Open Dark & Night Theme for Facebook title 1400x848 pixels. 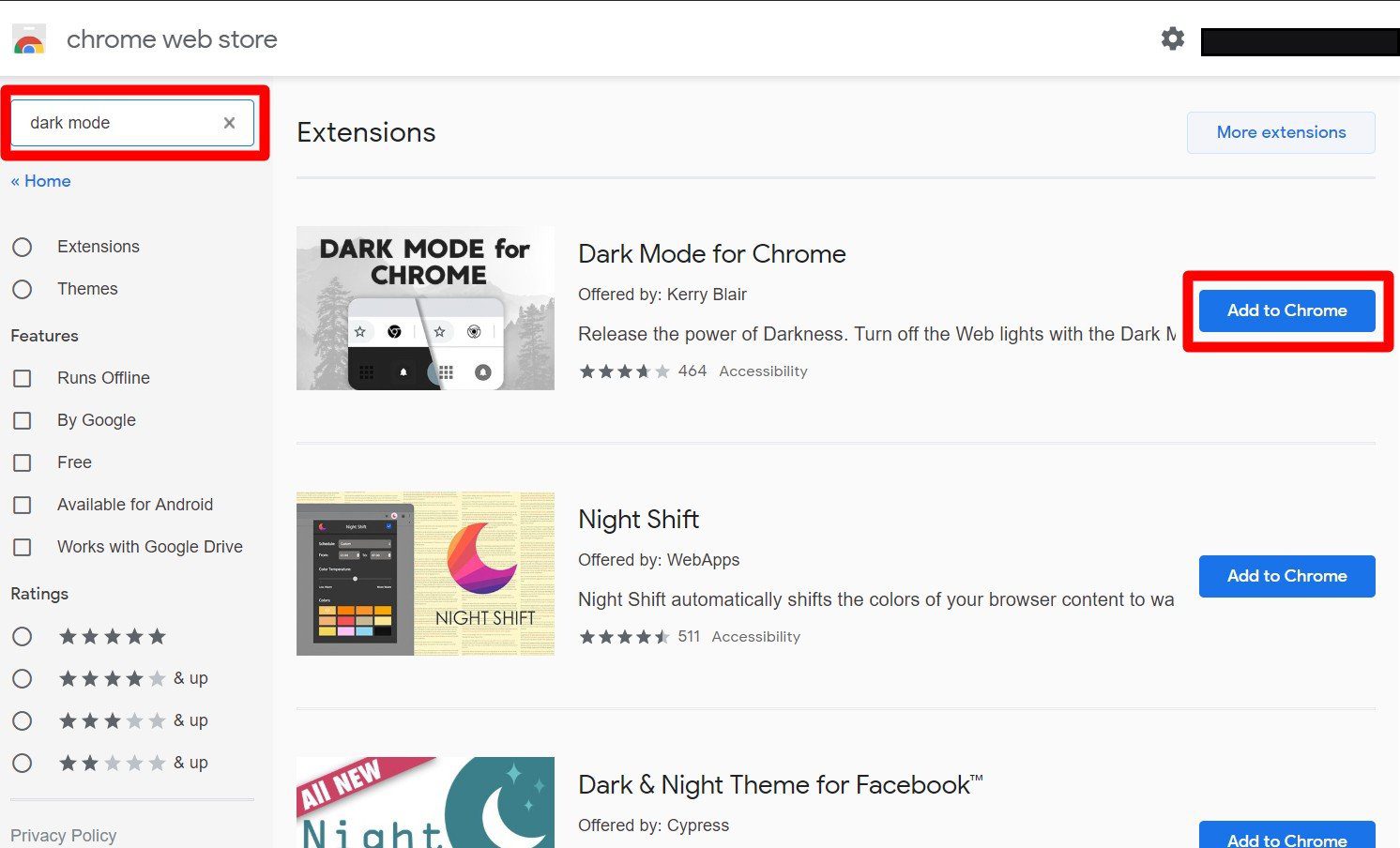point(781,785)
